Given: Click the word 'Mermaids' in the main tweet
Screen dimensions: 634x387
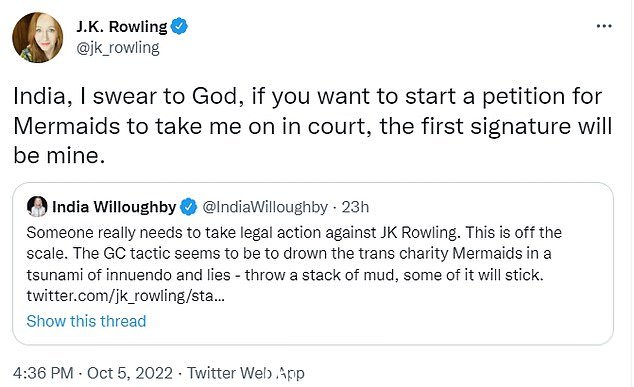Looking at the screenshot, I should coord(67,126).
